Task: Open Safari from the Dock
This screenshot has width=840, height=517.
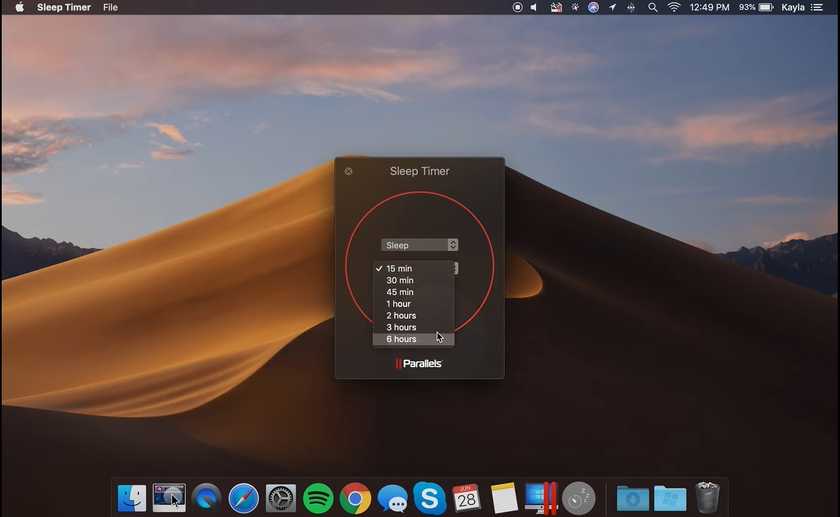Action: (x=243, y=497)
